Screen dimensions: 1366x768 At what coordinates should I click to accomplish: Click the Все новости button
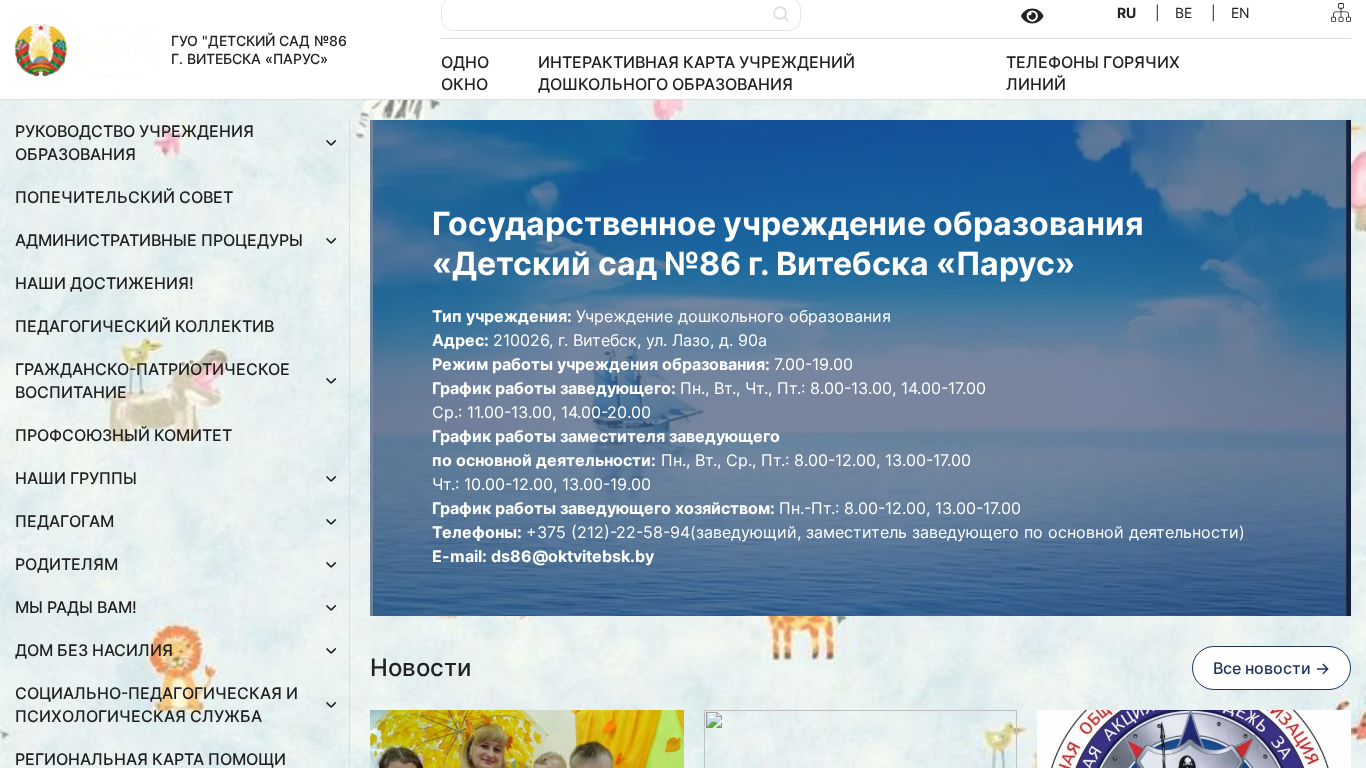[1270, 668]
